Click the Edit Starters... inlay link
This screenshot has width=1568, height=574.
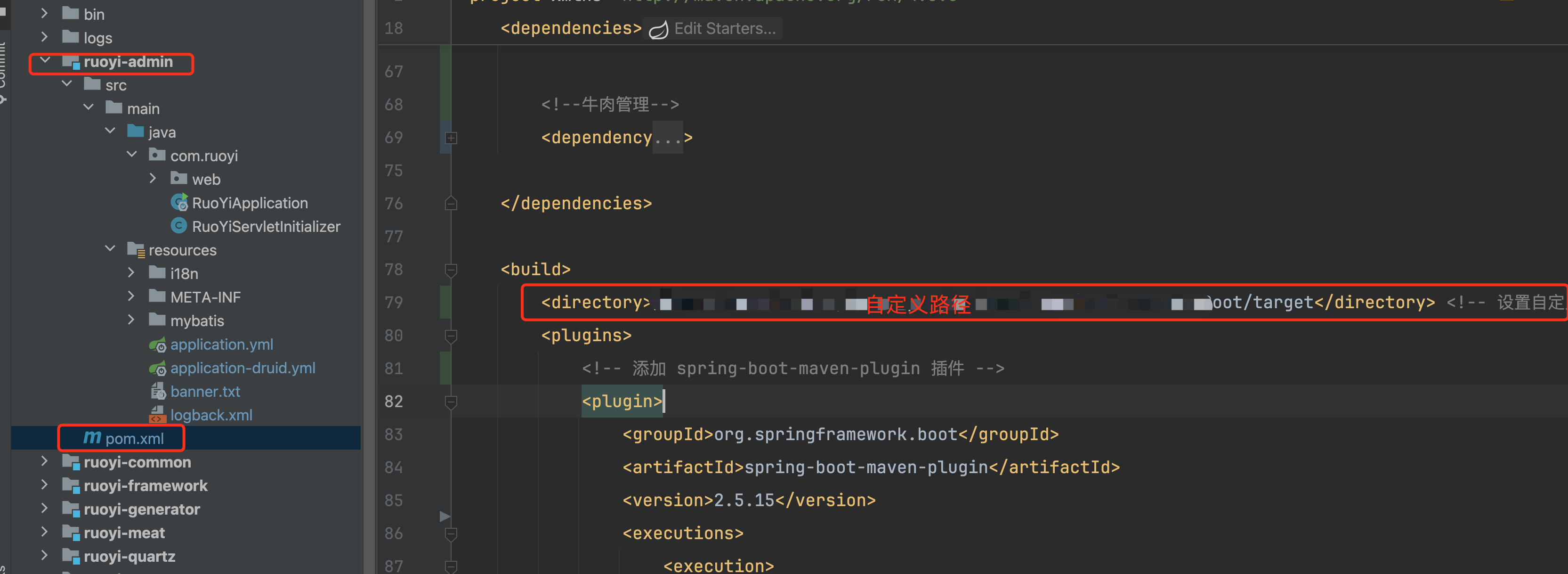724,29
